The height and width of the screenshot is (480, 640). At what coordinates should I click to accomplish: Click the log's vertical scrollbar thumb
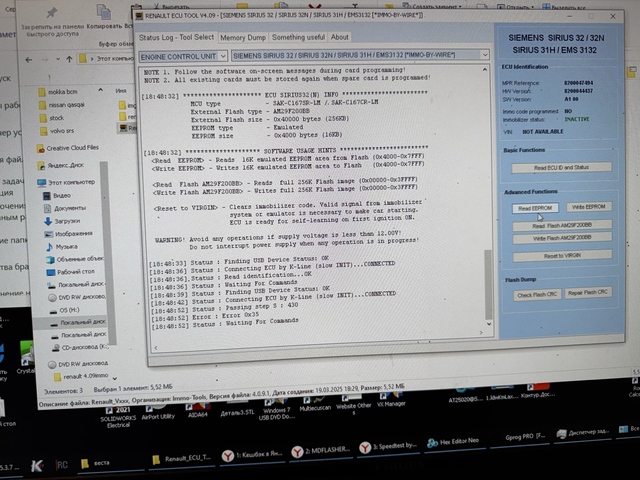tap(488, 284)
